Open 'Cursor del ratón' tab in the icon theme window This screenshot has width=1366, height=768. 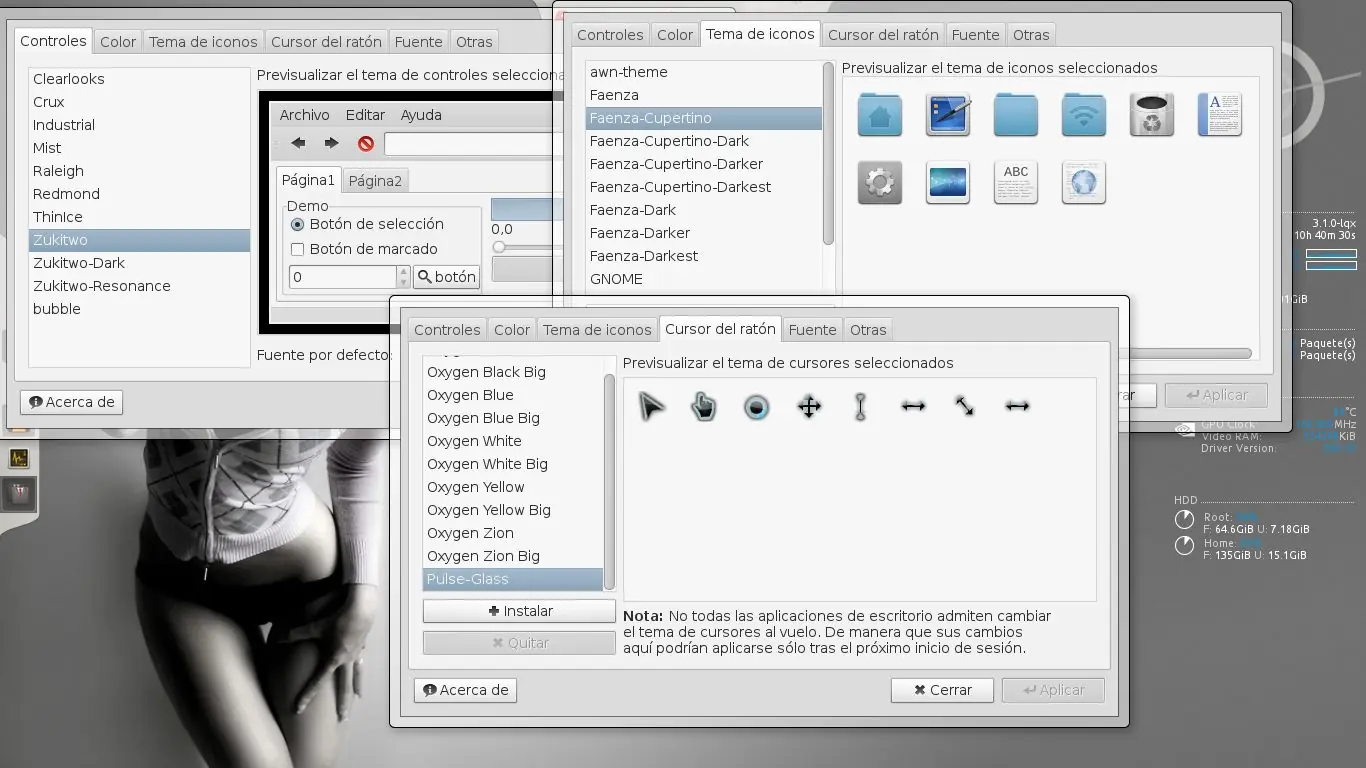[x=883, y=35]
